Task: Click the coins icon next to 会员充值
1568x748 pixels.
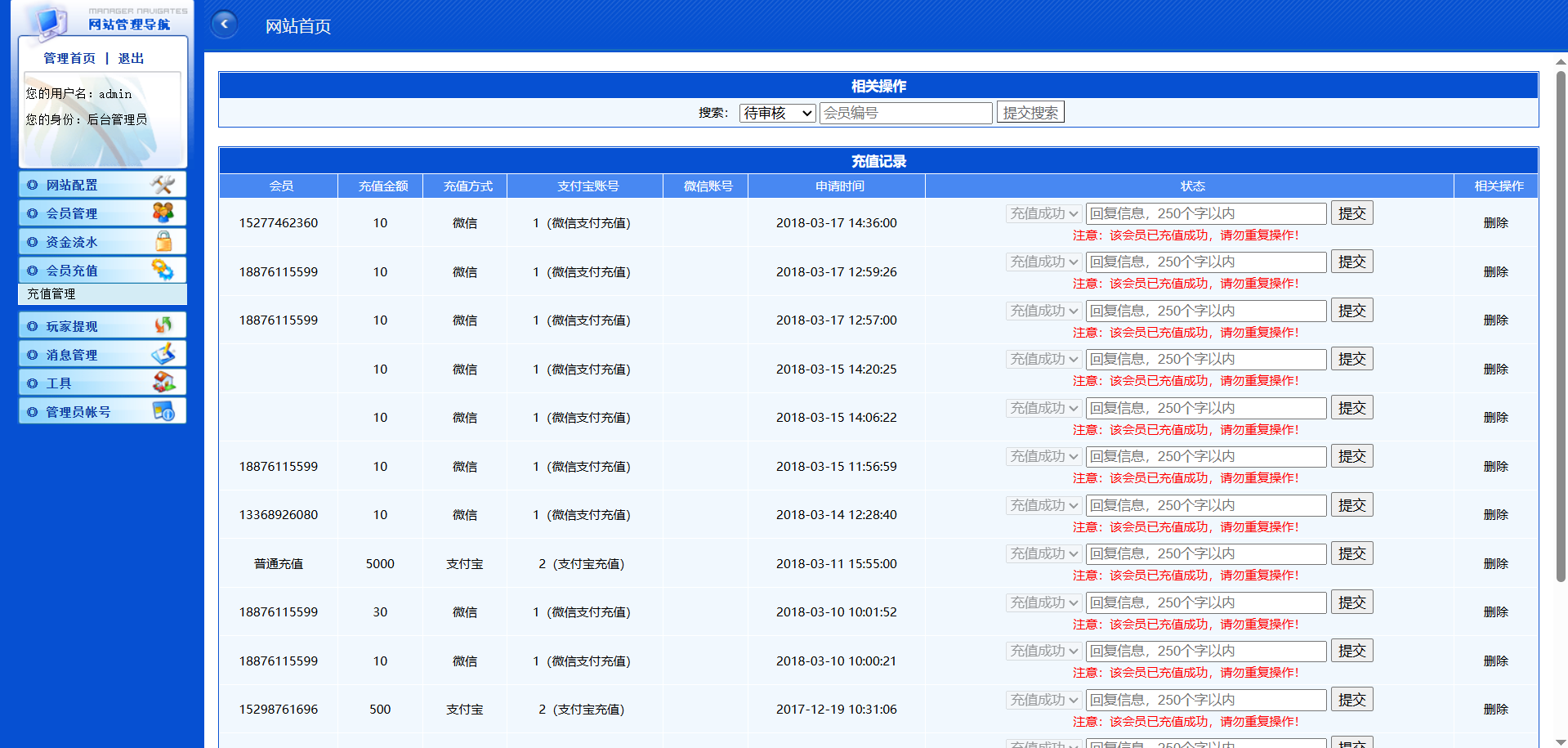Action: pos(163,270)
